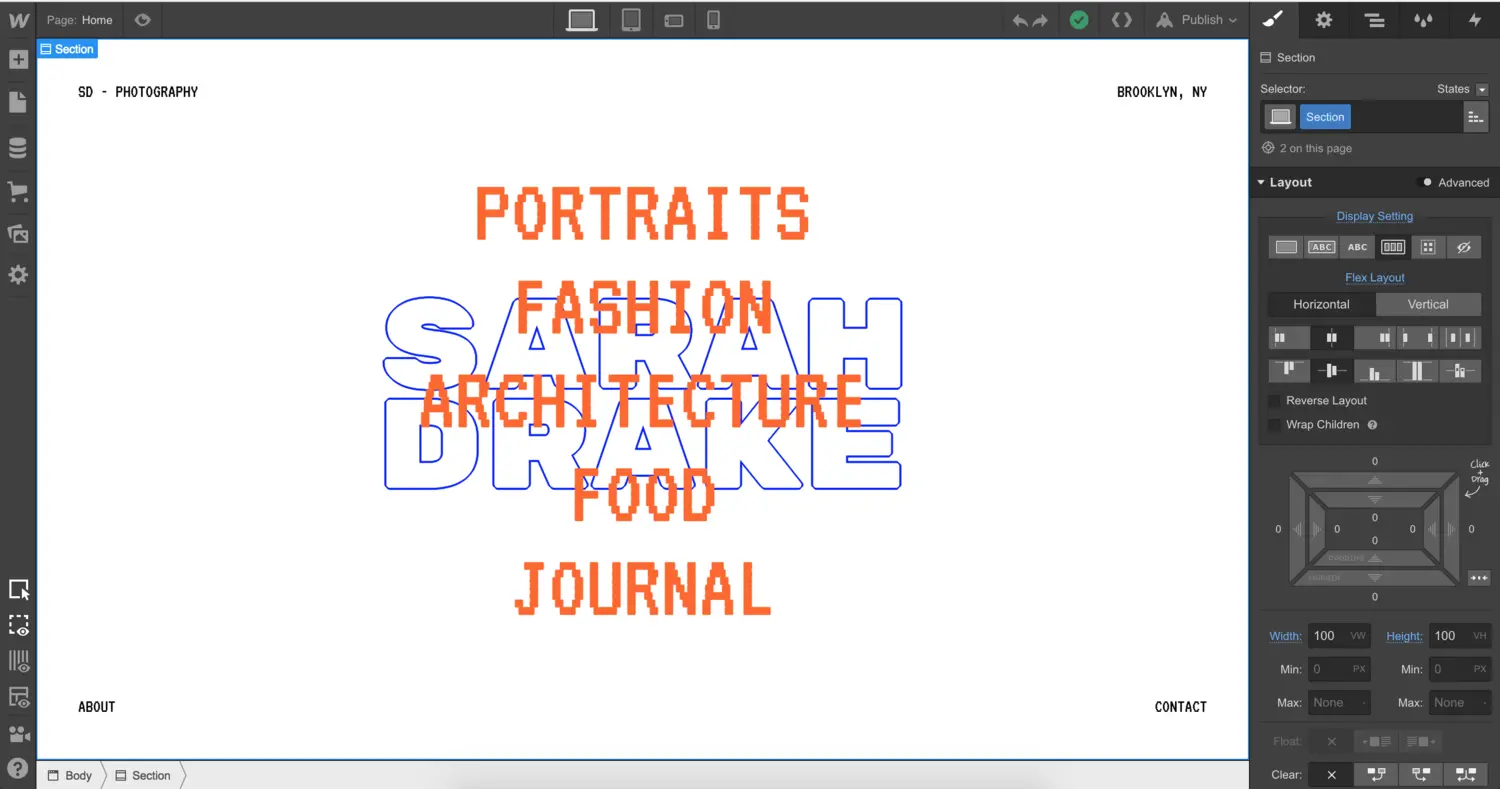This screenshot has height=789, width=1500.
Task: Select the element selection cursor tool
Action: click(18, 589)
